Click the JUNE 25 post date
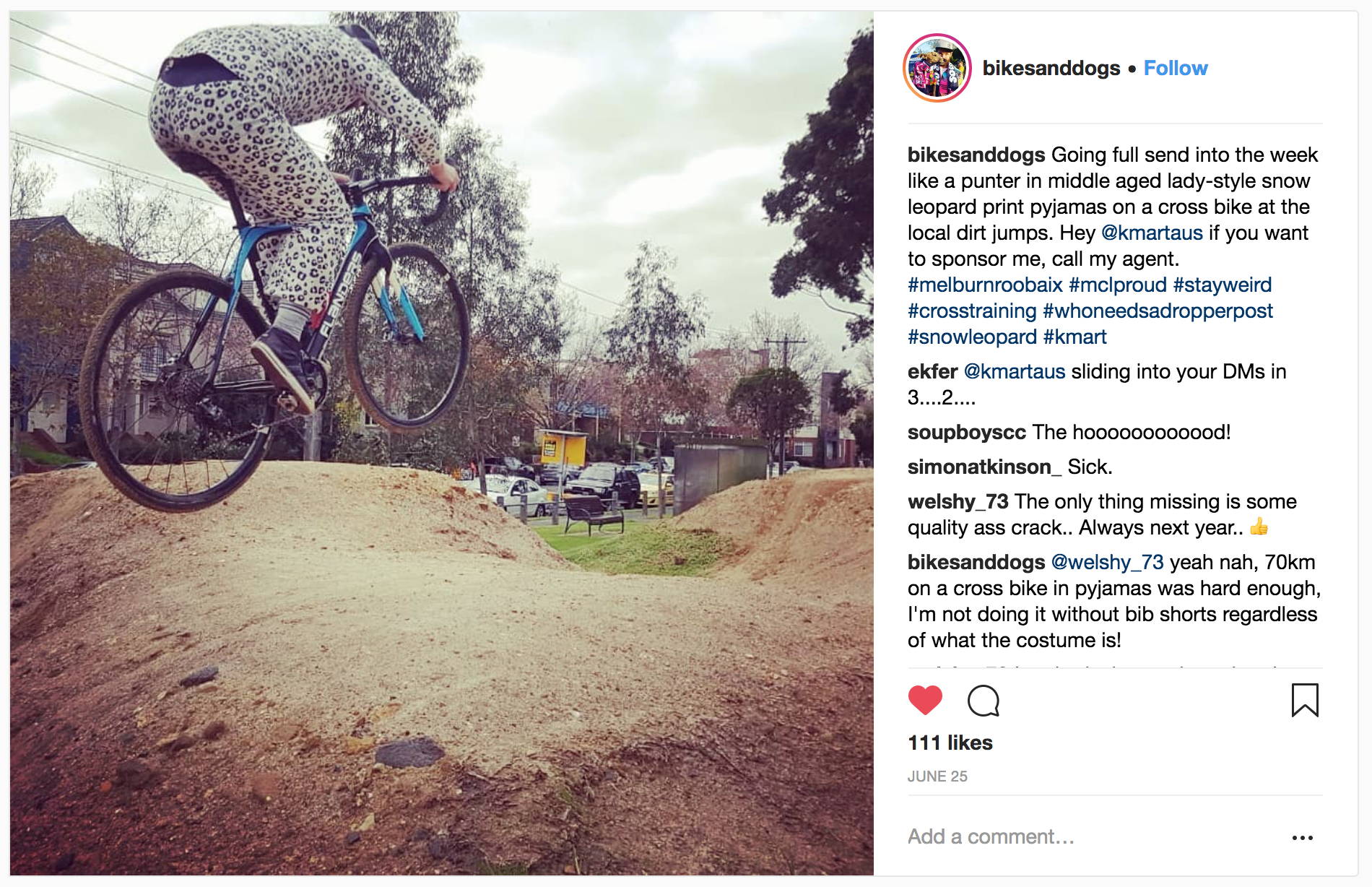The height and width of the screenshot is (887, 1372). pyautogui.click(x=937, y=776)
